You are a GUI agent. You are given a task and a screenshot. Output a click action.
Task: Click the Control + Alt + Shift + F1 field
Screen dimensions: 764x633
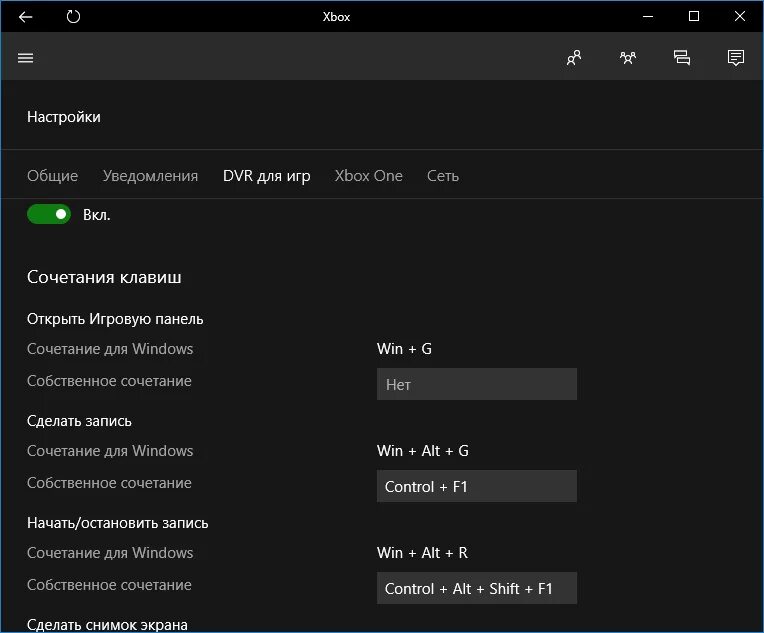pyautogui.click(x=477, y=588)
